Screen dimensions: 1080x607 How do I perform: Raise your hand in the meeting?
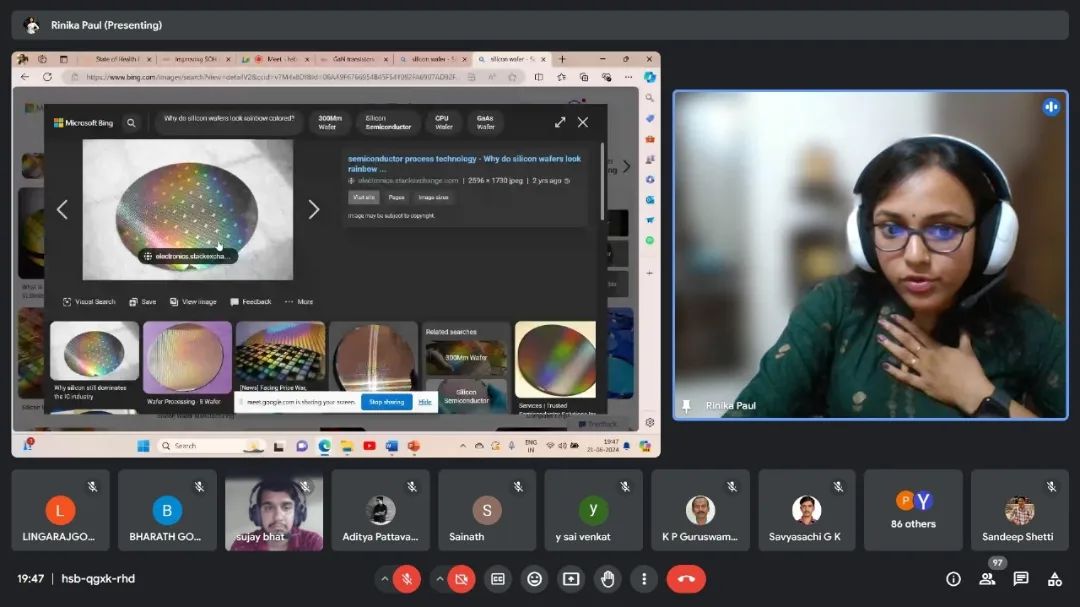pos(608,579)
